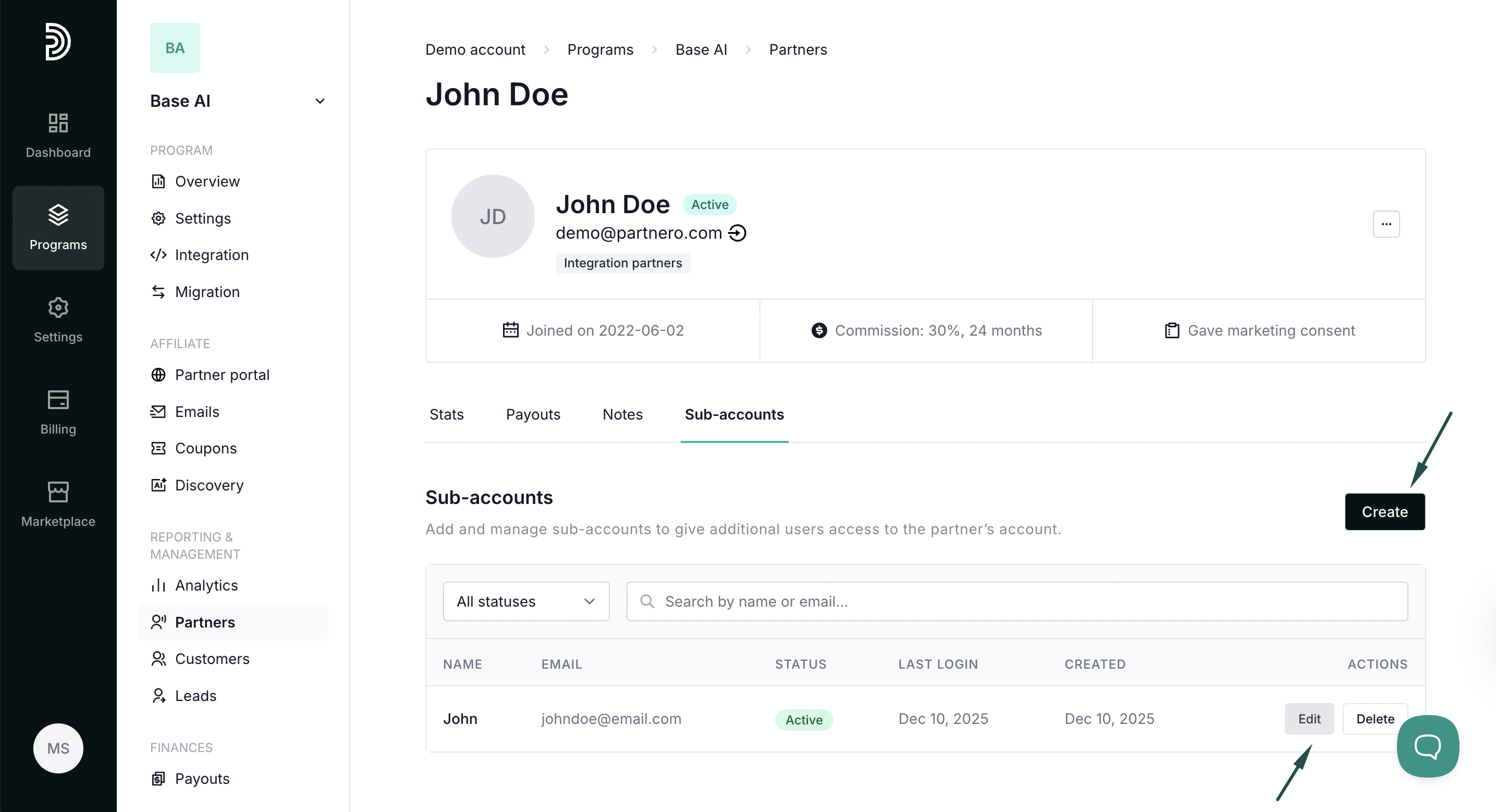The width and height of the screenshot is (1496, 812).
Task: Go to Programs in the breadcrumb
Action: (x=600, y=50)
